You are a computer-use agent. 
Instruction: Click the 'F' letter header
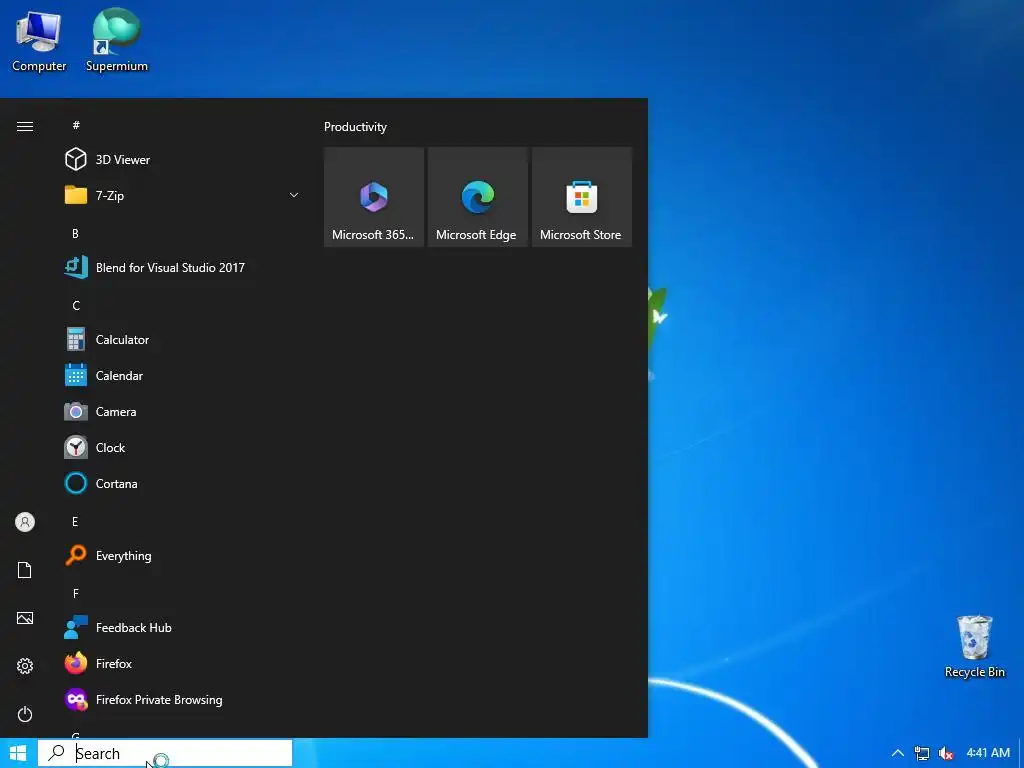tap(76, 594)
